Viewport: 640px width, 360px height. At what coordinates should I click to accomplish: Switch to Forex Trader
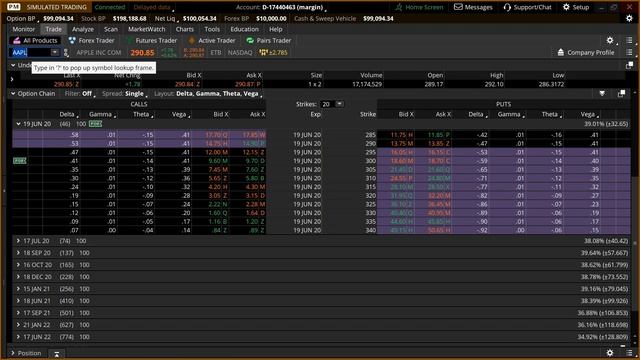pyautogui.click(x=91, y=40)
